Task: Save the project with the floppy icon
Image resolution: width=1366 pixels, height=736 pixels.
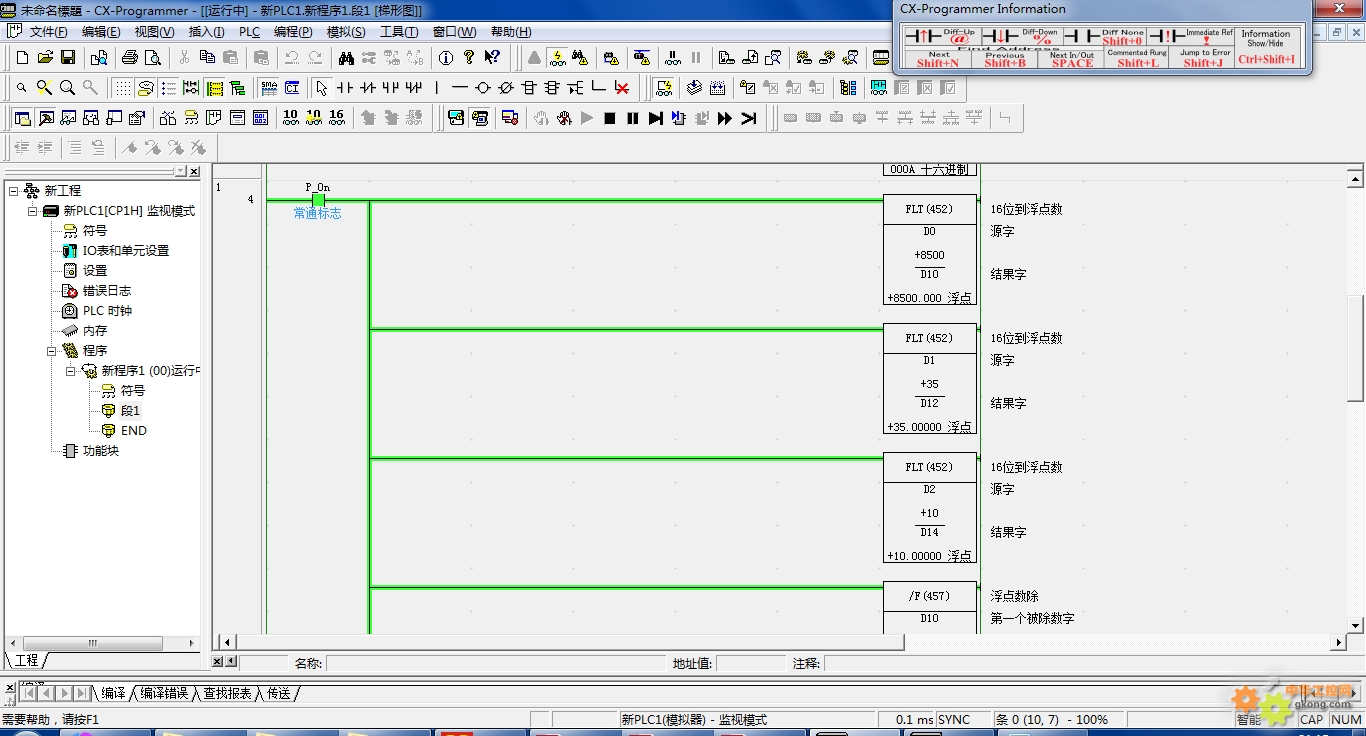Action: coord(68,58)
